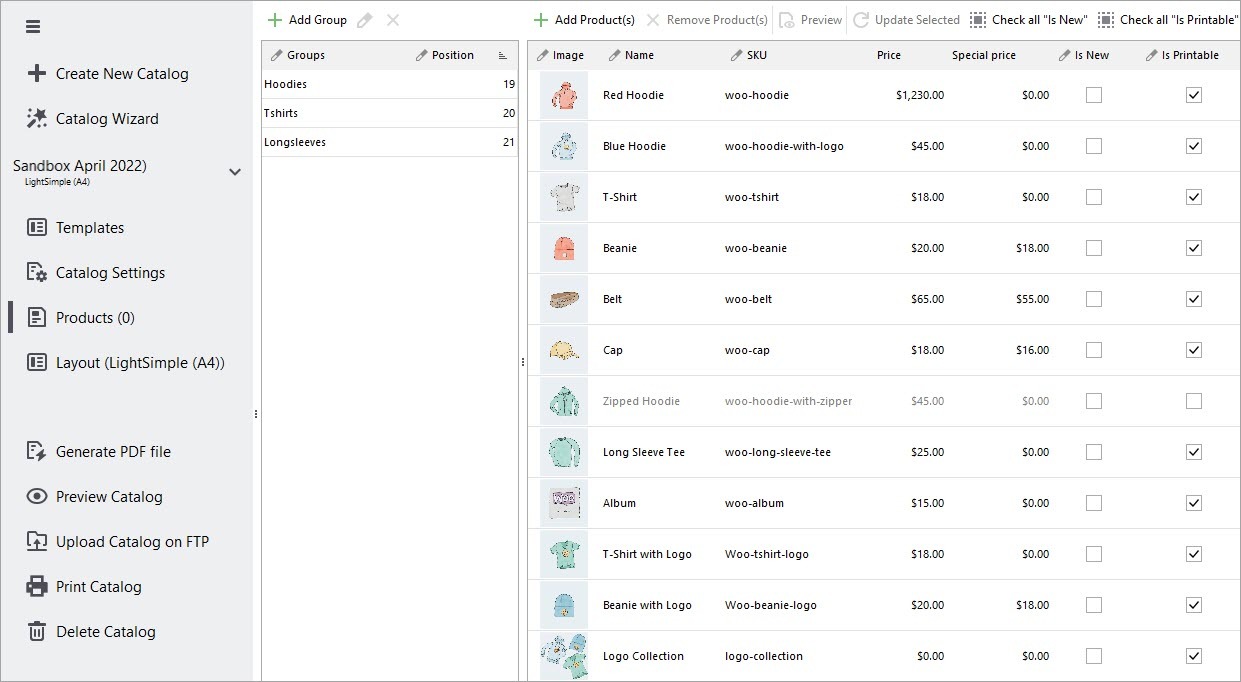This screenshot has height=682, width=1241.
Task: Click the splitter handle between groups and products
Action: point(523,362)
